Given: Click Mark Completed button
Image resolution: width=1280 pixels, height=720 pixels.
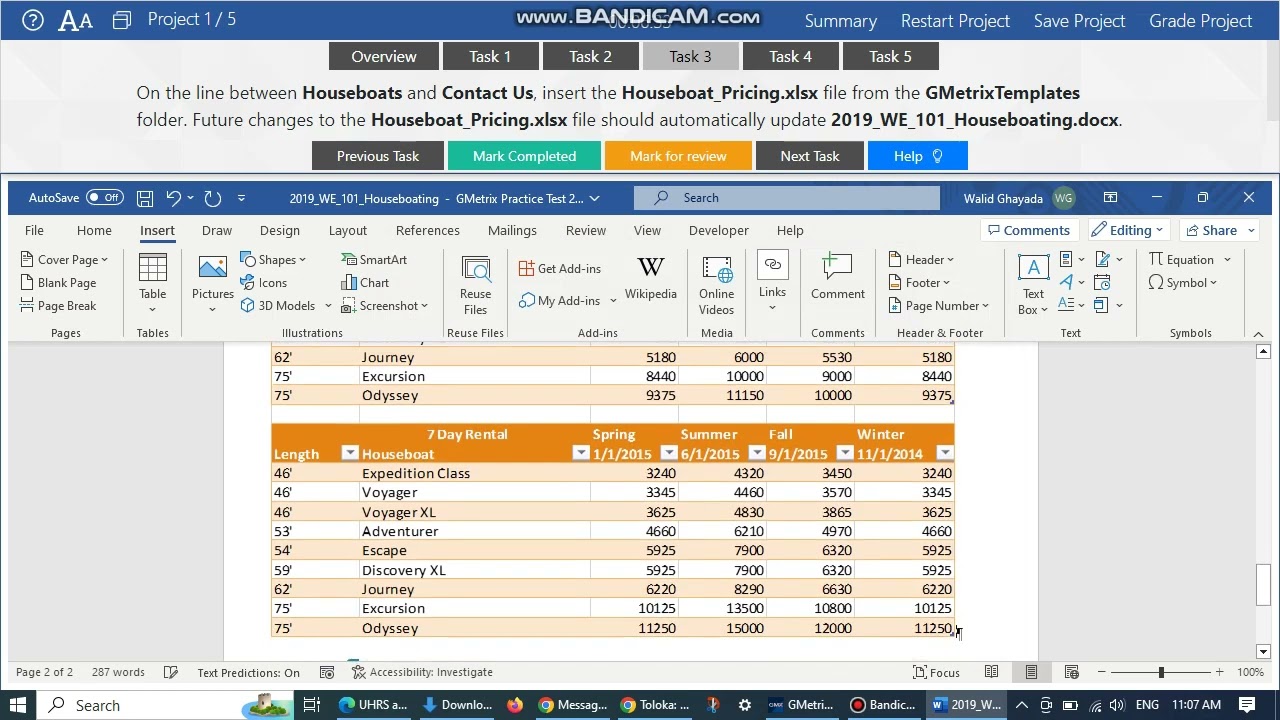Looking at the screenshot, I should click(524, 156).
